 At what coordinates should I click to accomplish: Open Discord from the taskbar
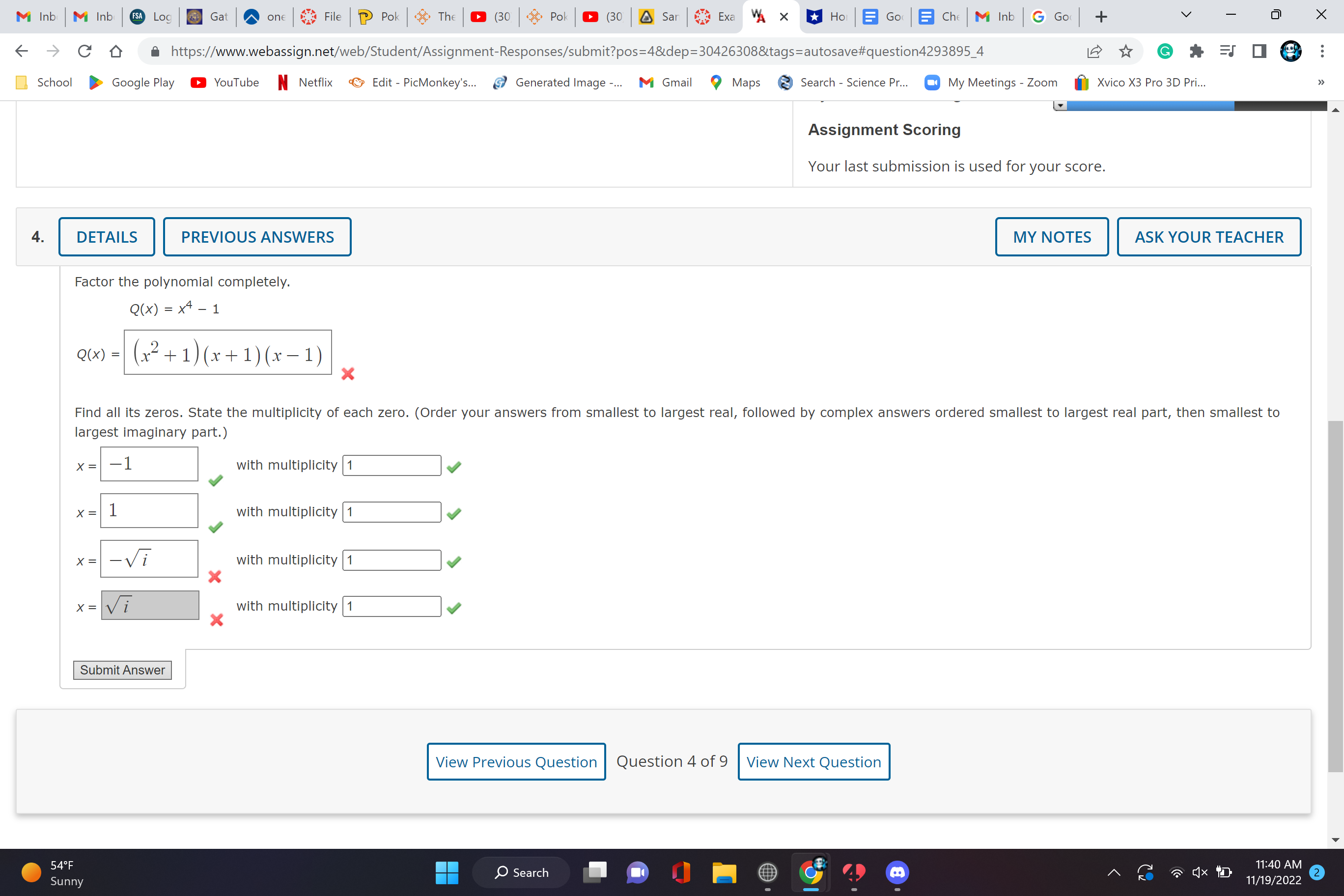(896, 872)
